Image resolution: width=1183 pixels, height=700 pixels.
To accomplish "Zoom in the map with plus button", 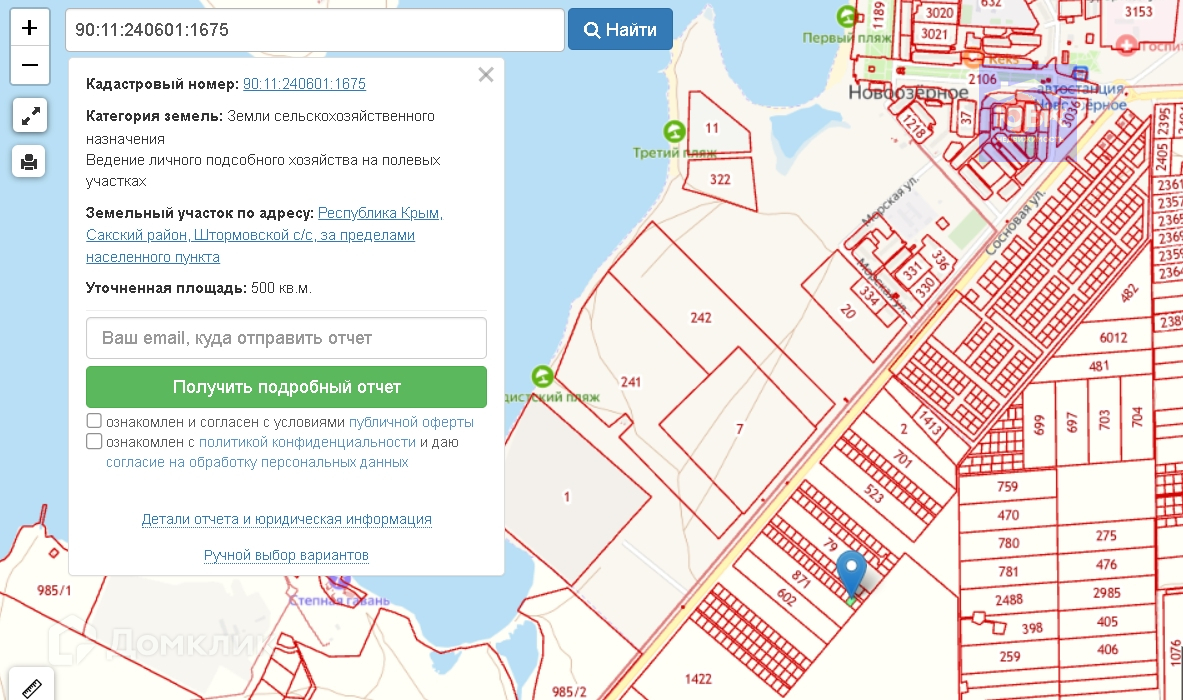I will (x=29, y=28).
